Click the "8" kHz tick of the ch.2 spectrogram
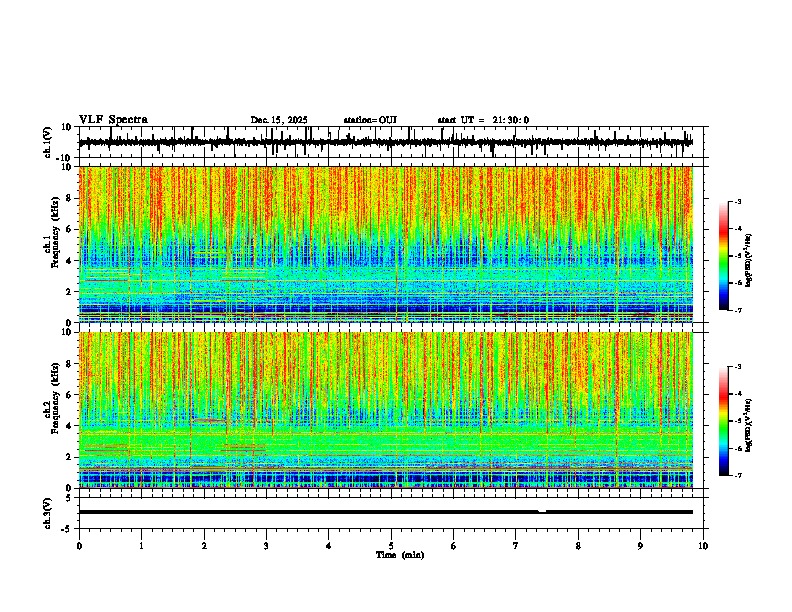Image resolution: width=792 pixels, height=612 pixels. click(70, 364)
